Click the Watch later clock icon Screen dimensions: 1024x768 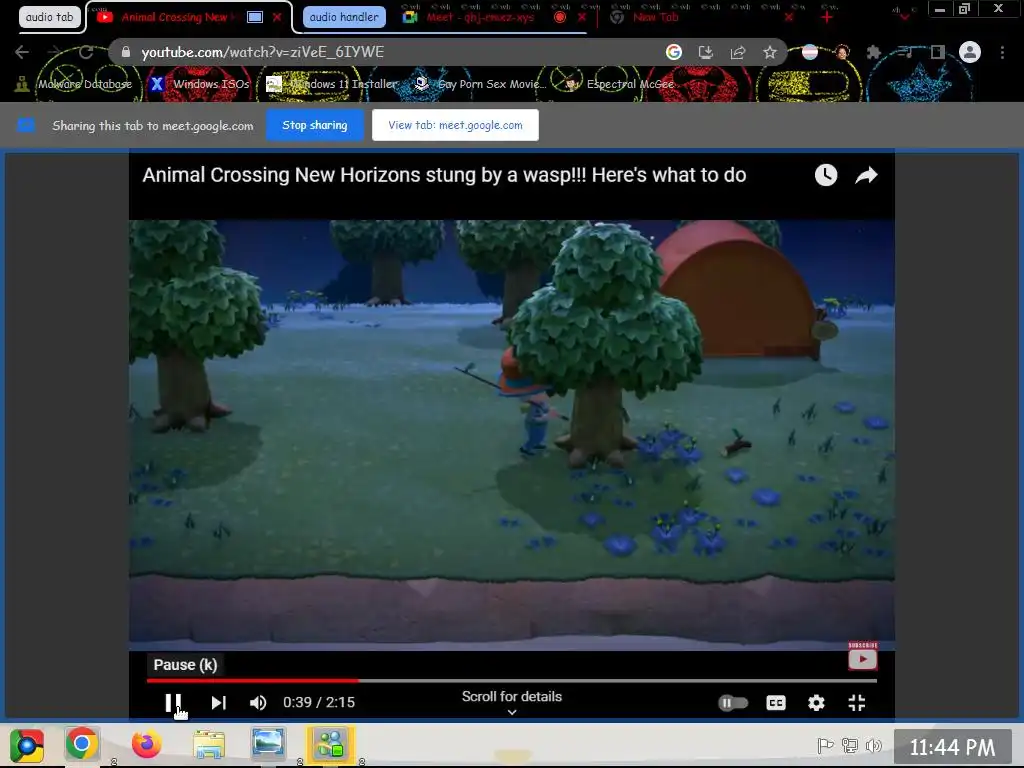point(826,175)
